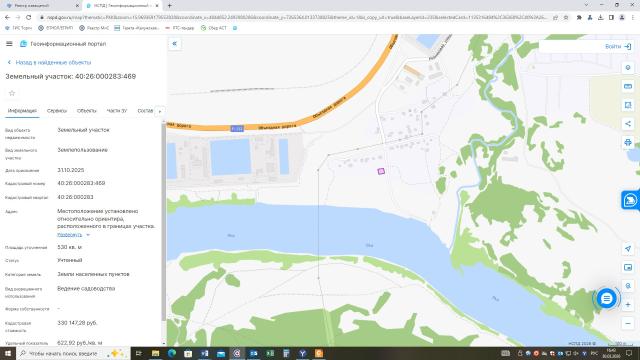Screen dimensions: 640x360
Task: Switch to the Объекты tab
Action: pos(87,111)
